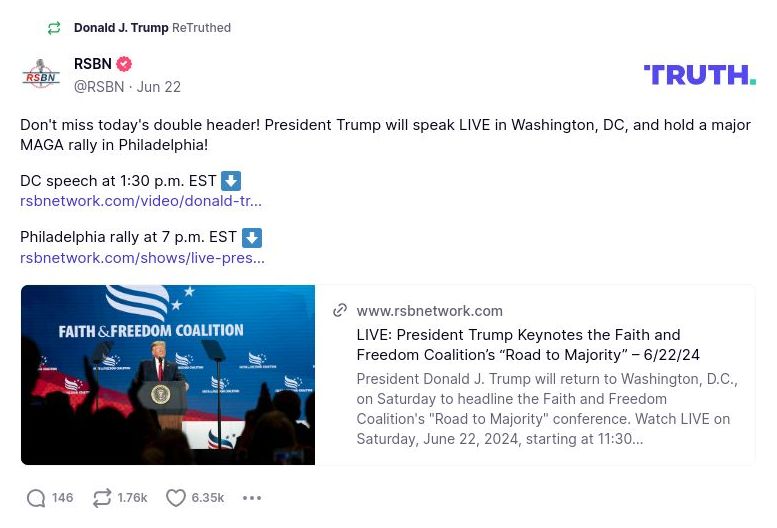The width and height of the screenshot is (777, 528).
Task: Open the Faith & Freedom Coalition preview image
Action: tap(168, 375)
